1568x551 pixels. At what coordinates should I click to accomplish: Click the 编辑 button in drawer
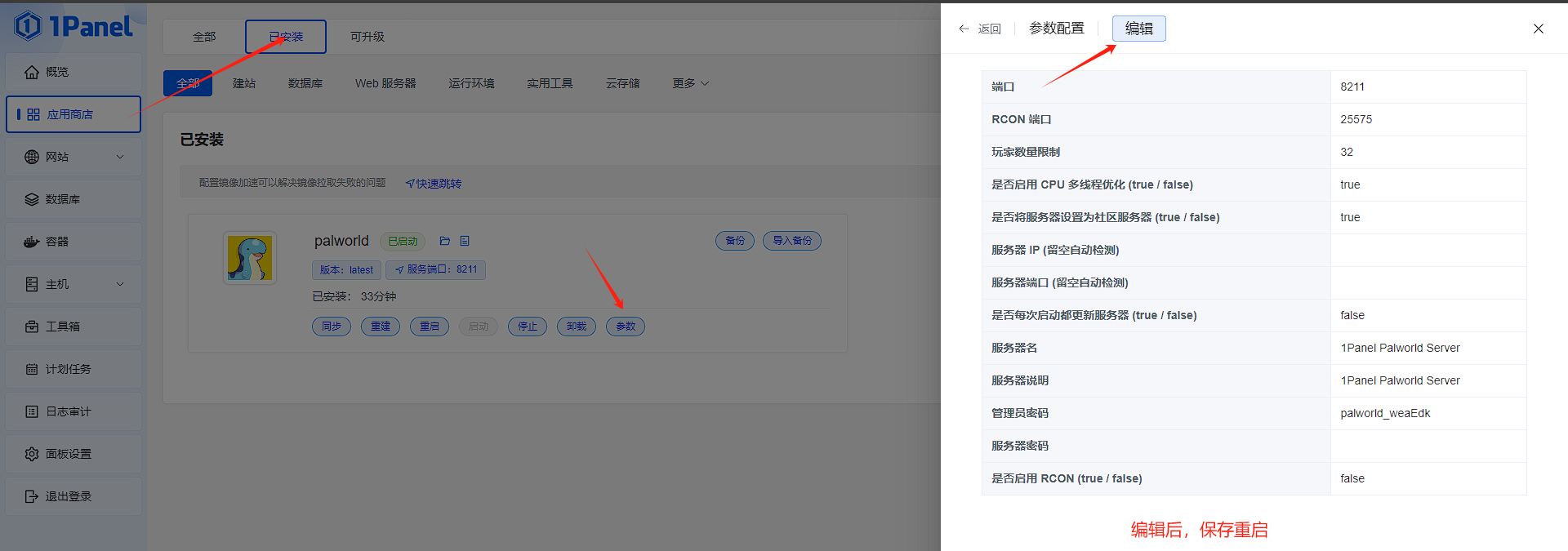(x=1139, y=29)
